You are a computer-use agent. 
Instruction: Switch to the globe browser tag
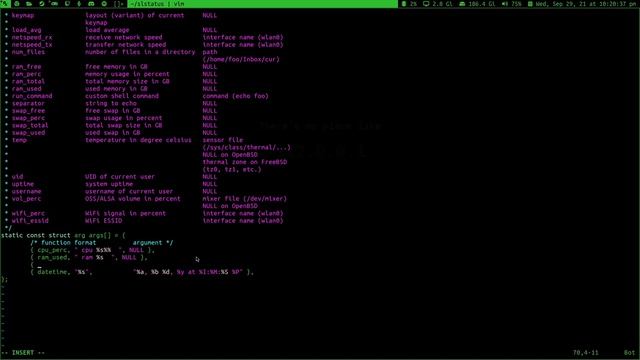click(17, 4)
